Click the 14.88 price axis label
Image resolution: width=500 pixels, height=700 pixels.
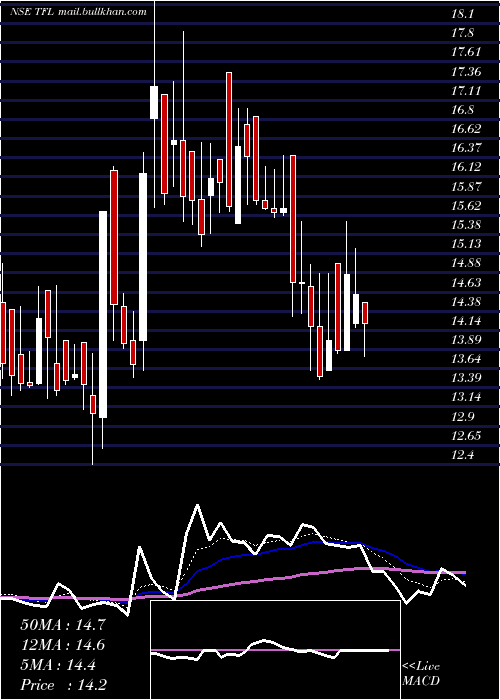pos(466,263)
